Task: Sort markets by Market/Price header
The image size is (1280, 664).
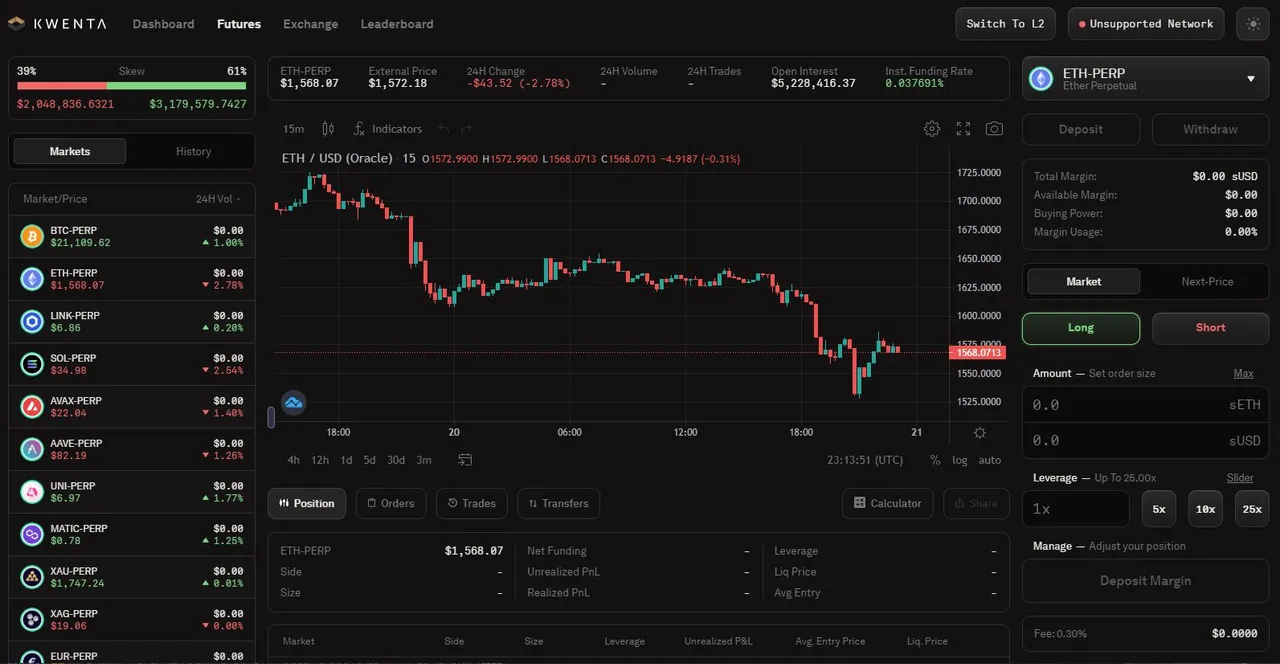Action: 55,199
